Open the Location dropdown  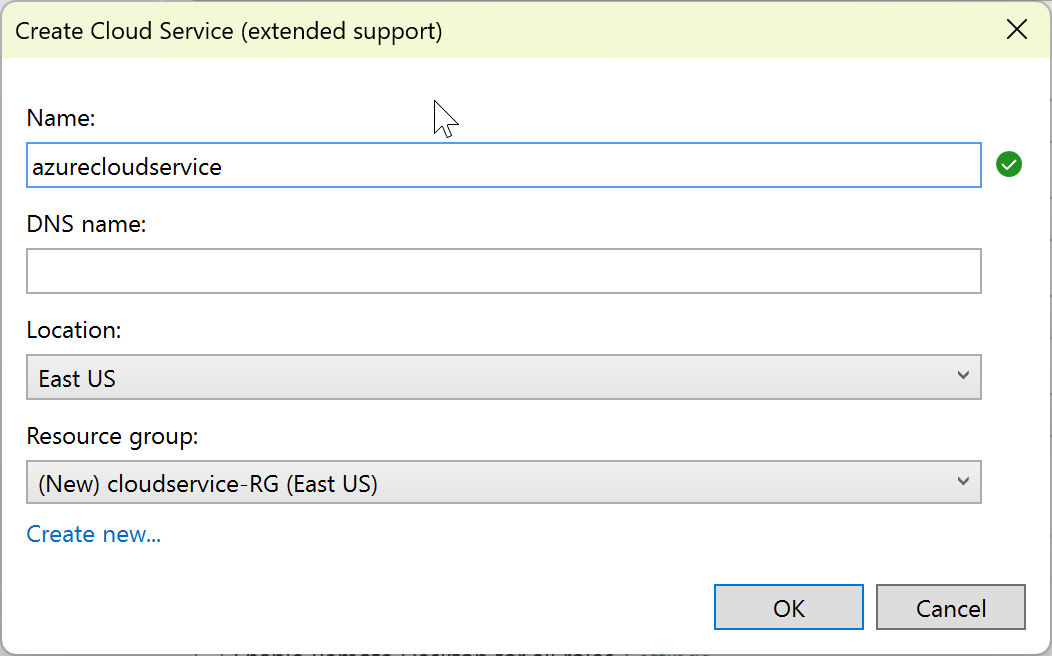click(503, 377)
